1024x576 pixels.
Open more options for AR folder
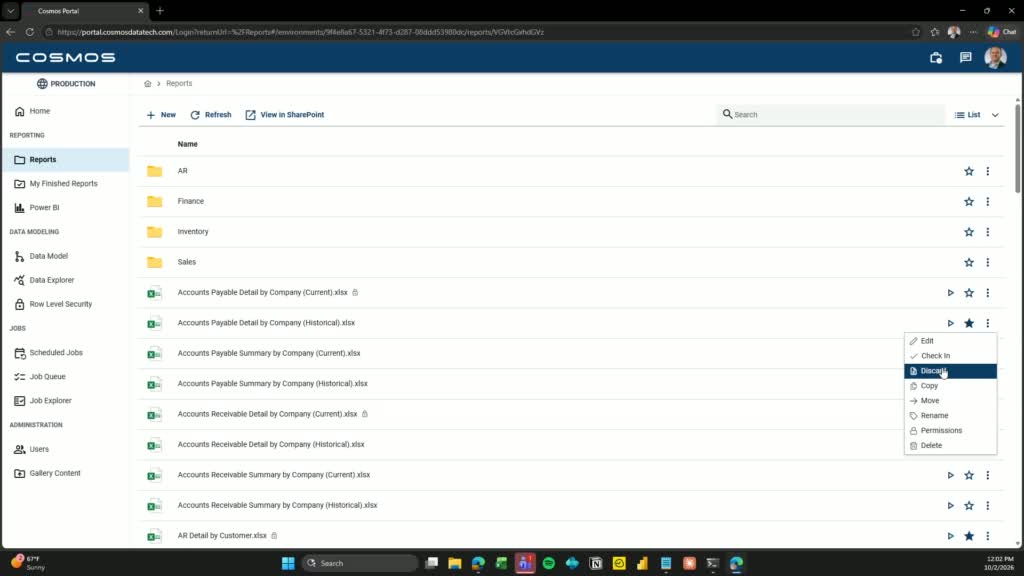click(987, 171)
